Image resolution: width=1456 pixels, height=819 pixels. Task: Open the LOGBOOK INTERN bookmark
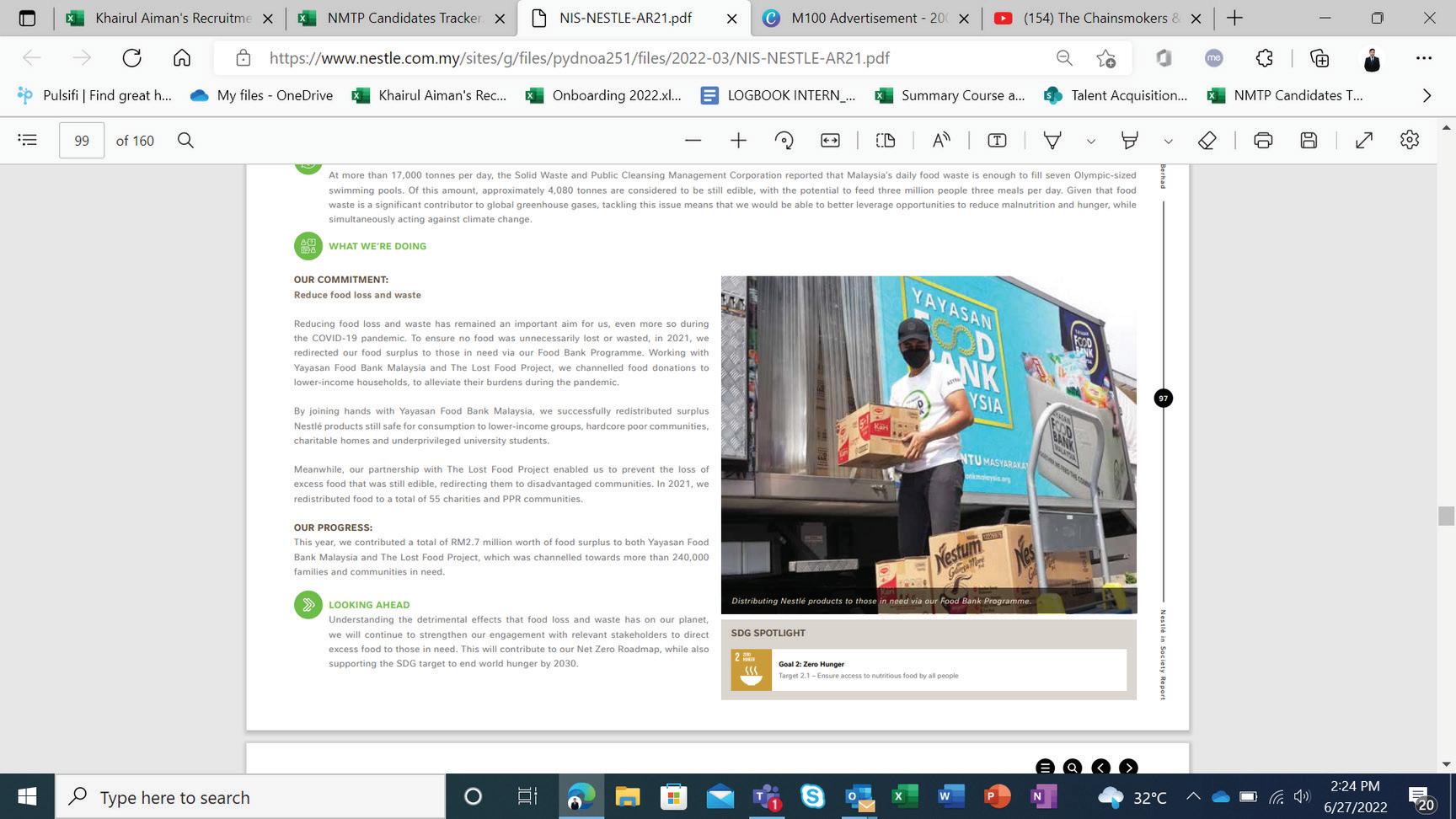(779, 95)
